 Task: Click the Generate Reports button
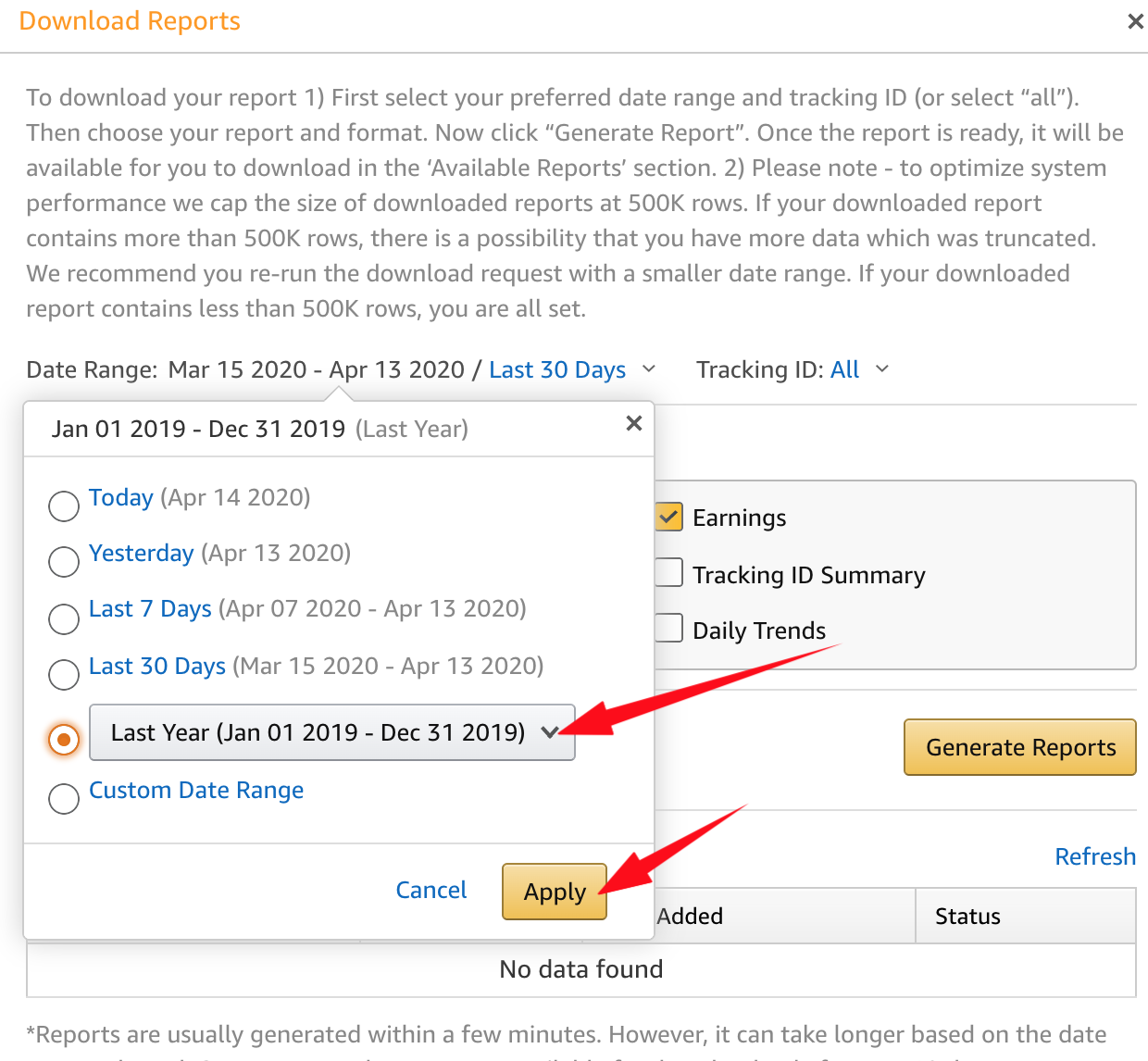click(1019, 747)
